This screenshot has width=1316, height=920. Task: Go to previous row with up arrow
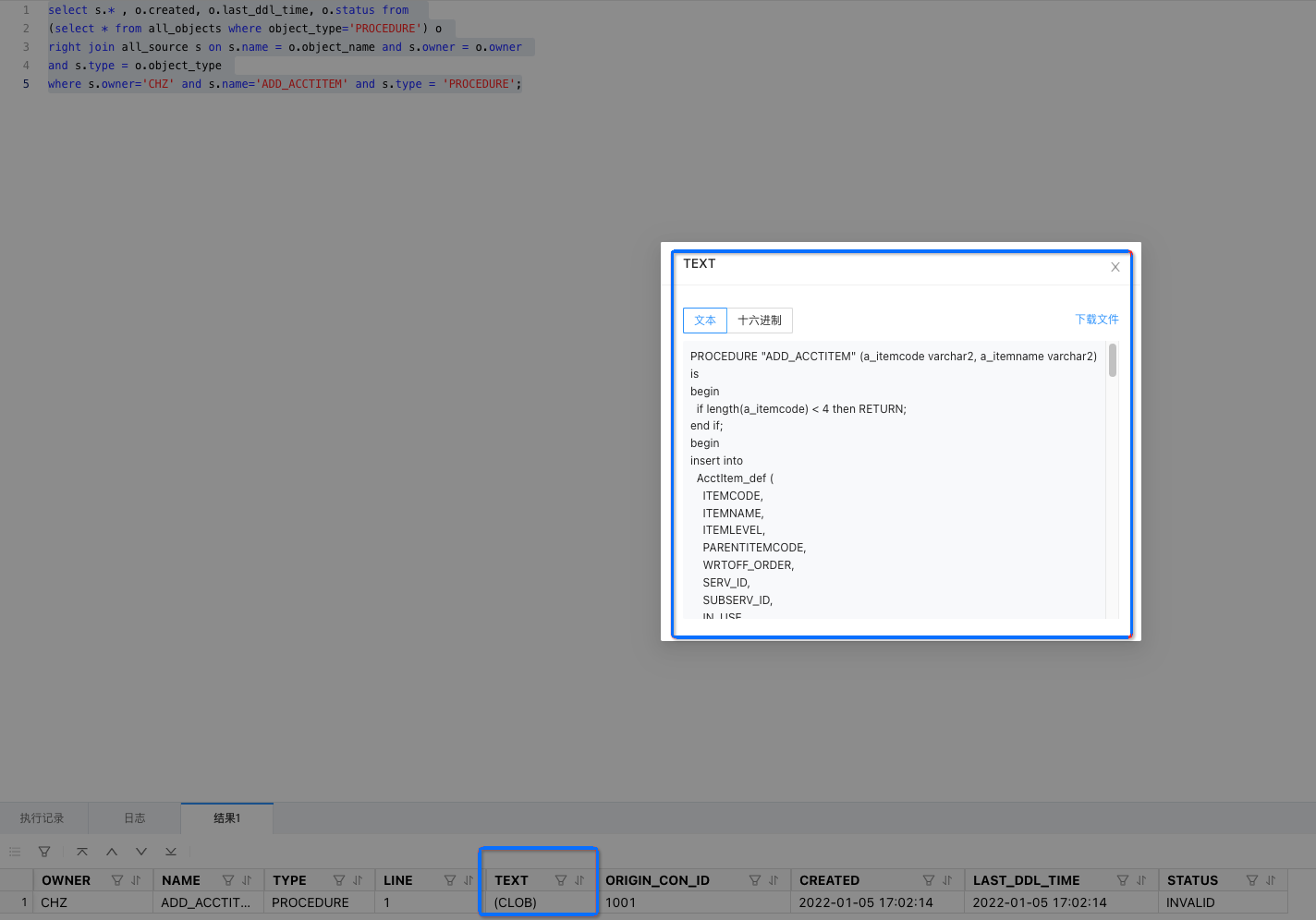pyautogui.click(x=112, y=852)
